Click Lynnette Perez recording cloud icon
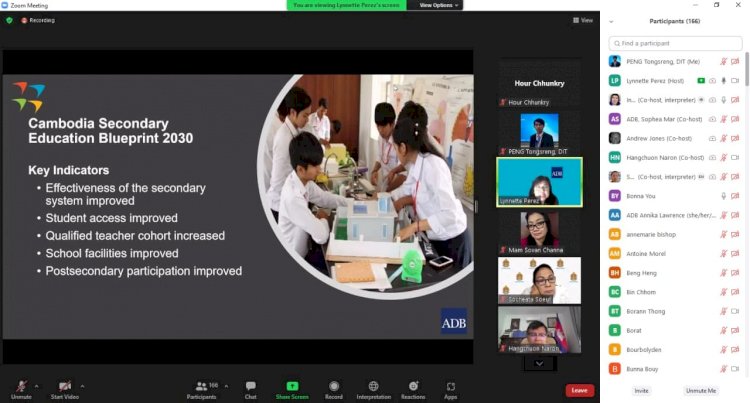Screen dimensions: 750x403 712,81
